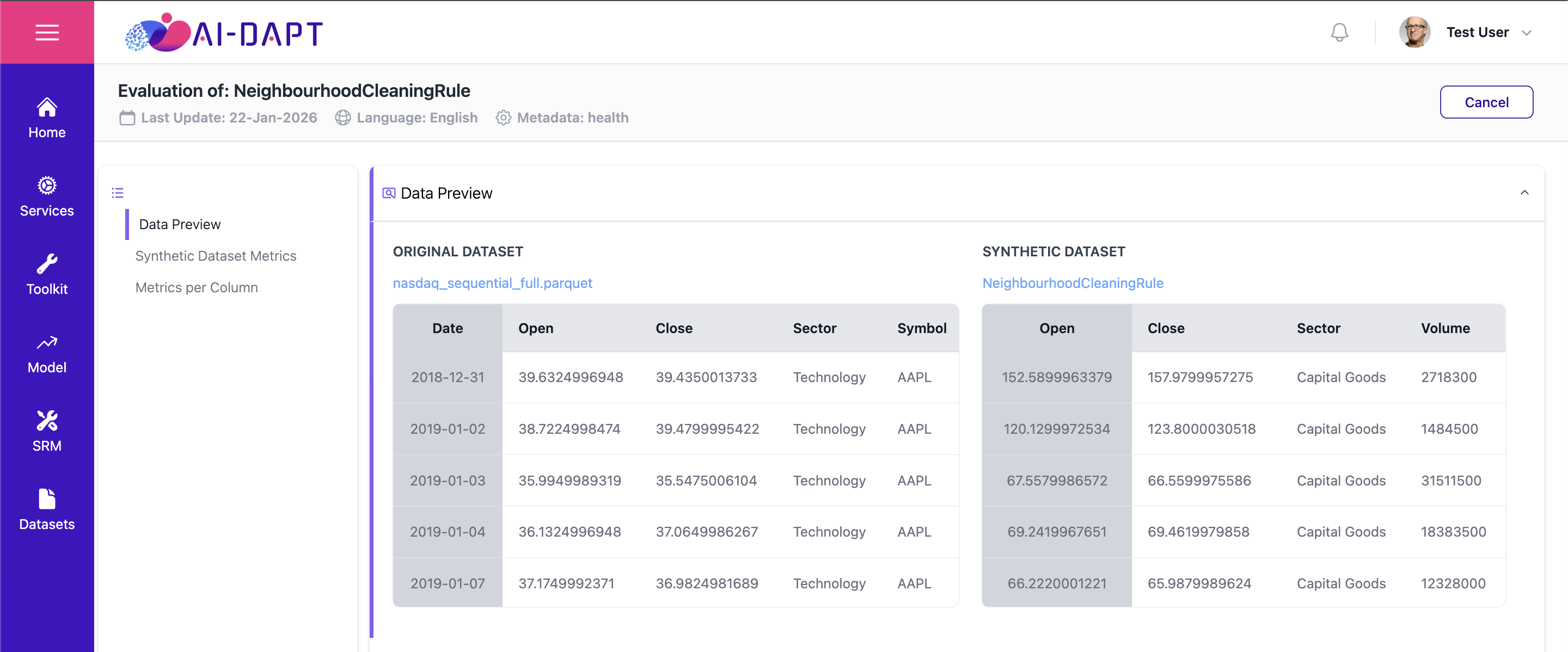Click the Symbol column header
This screenshot has height=652, width=1568.
922,328
